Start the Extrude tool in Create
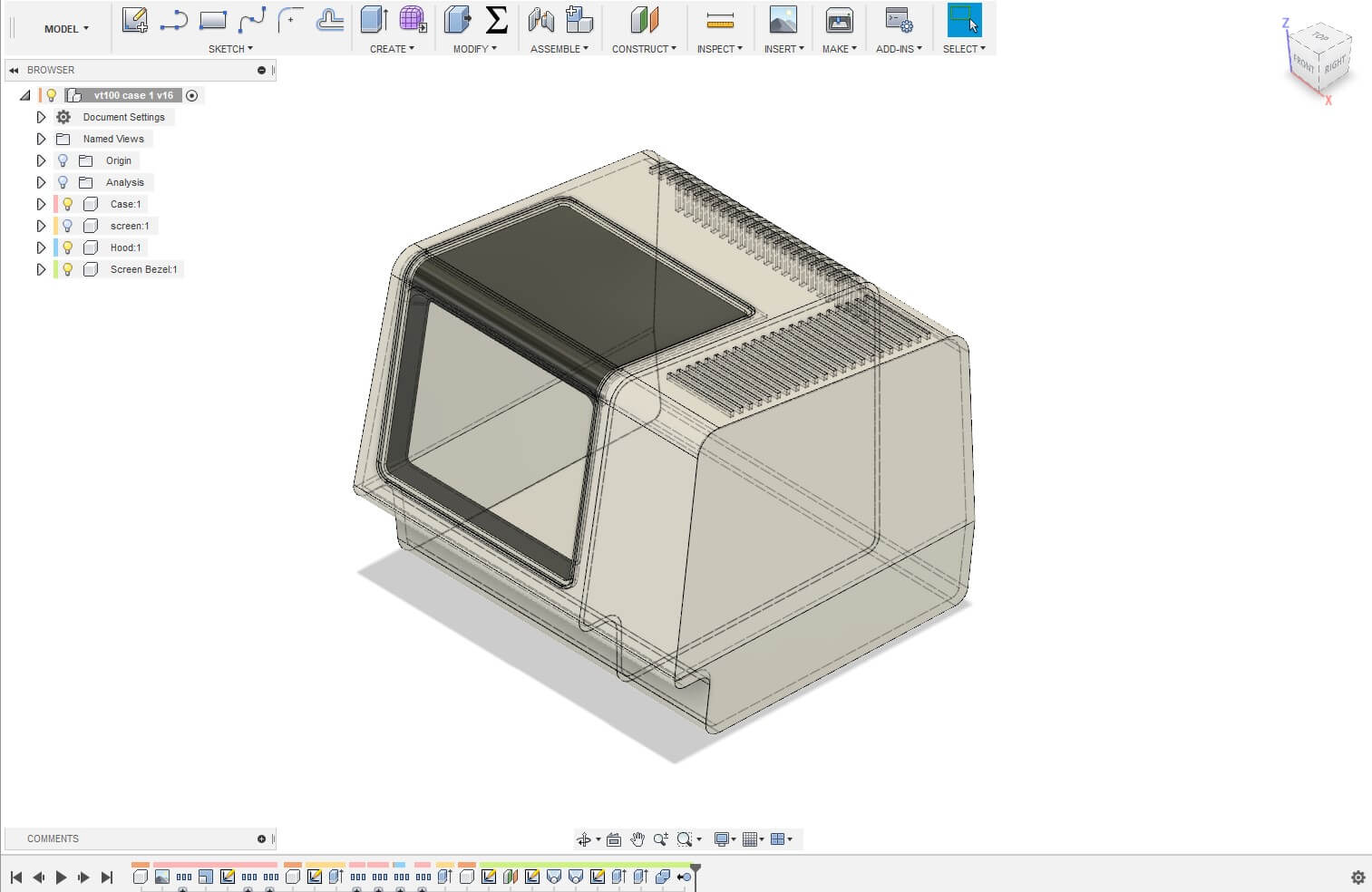1372x892 pixels. 374,20
